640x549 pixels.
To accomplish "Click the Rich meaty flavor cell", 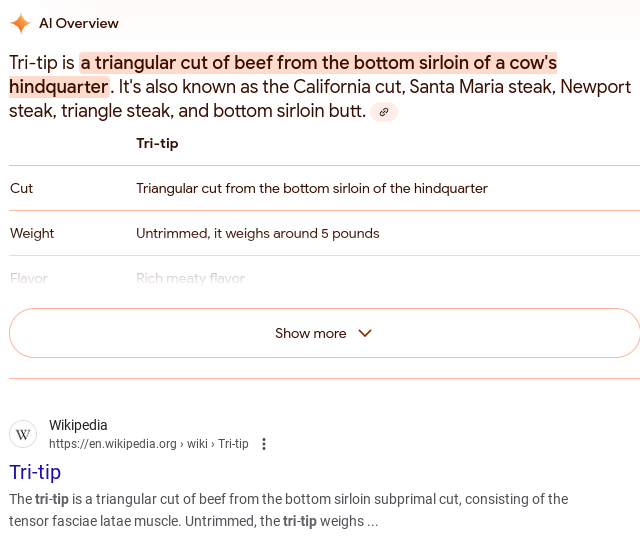I will pyautogui.click(x=190, y=278).
